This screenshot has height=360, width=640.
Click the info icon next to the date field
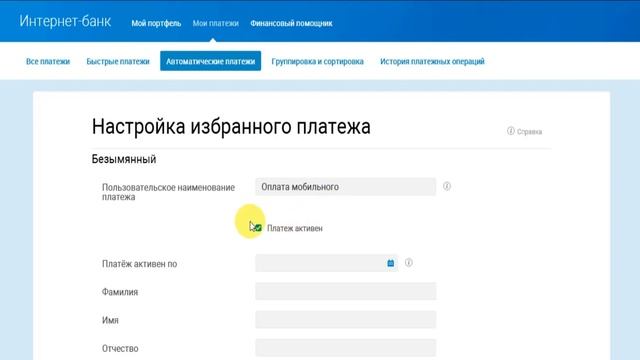(x=409, y=262)
